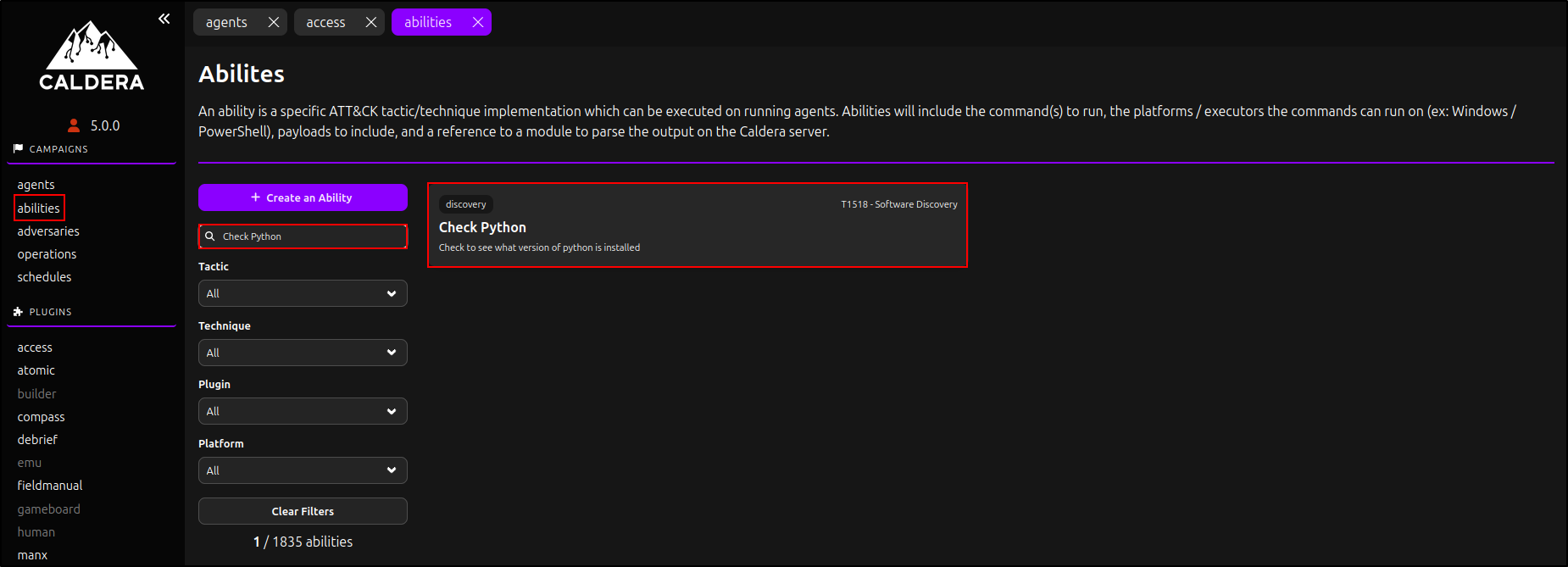Open the Check Python ability card
The image size is (1568, 567).
tap(697, 227)
